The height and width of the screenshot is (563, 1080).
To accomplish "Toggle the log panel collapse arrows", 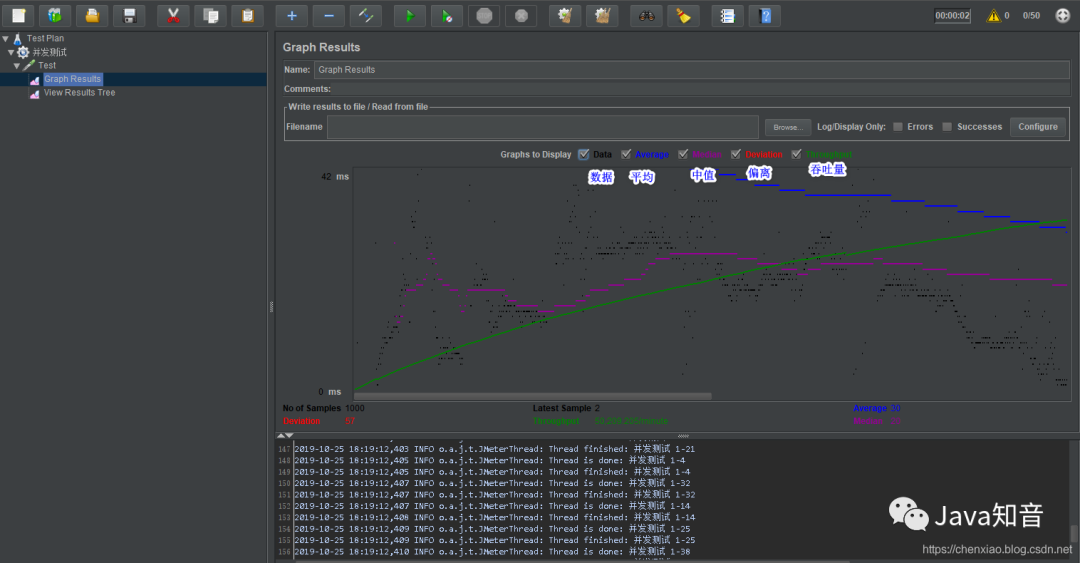I will (285, 436).
